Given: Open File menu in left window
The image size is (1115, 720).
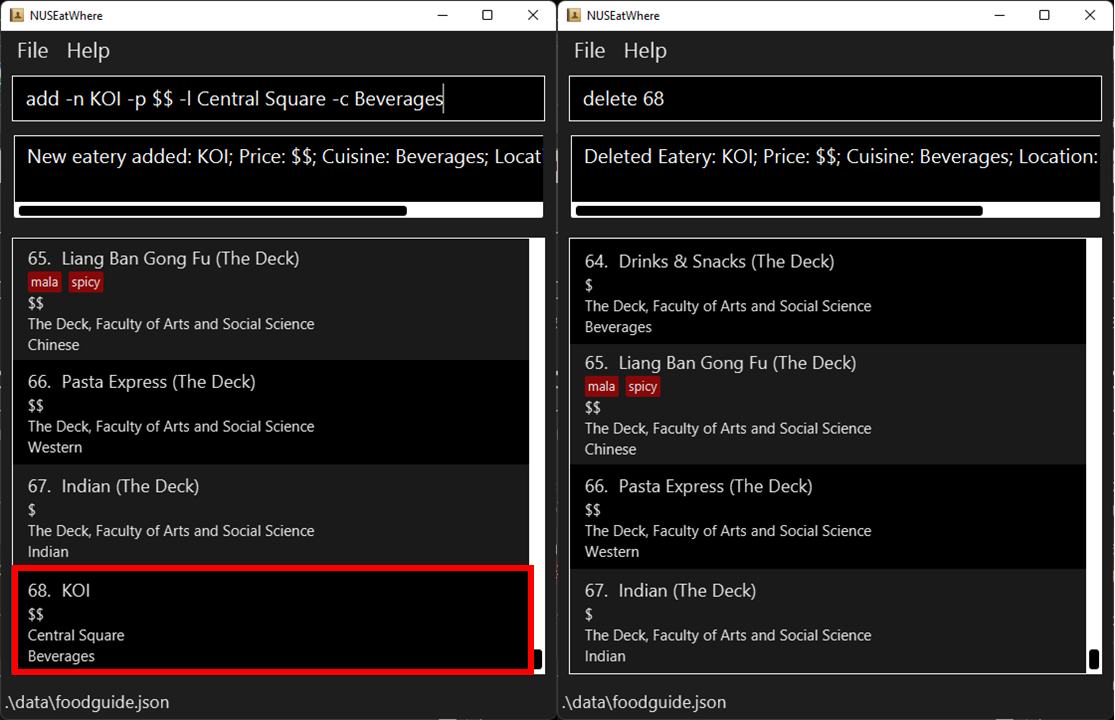Looking at the screenshot, I should 33,50.
